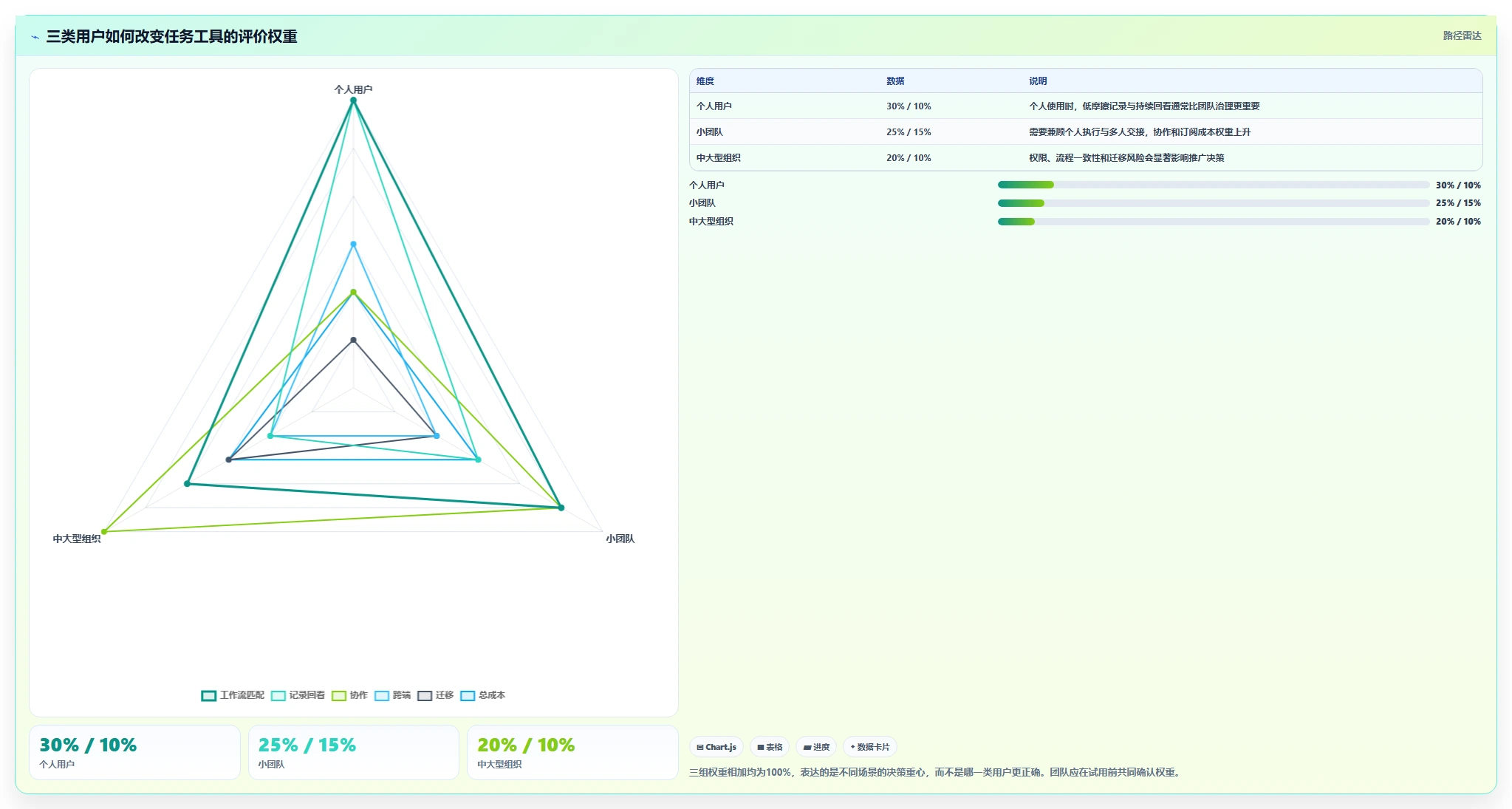
Task: Click the 路径雷达 label in header
Action: click(x=1462, y=35)
